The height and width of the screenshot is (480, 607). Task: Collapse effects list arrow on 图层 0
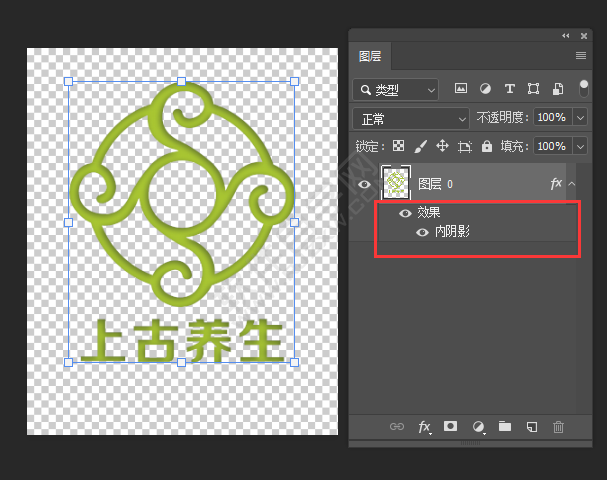coord(572,184)
